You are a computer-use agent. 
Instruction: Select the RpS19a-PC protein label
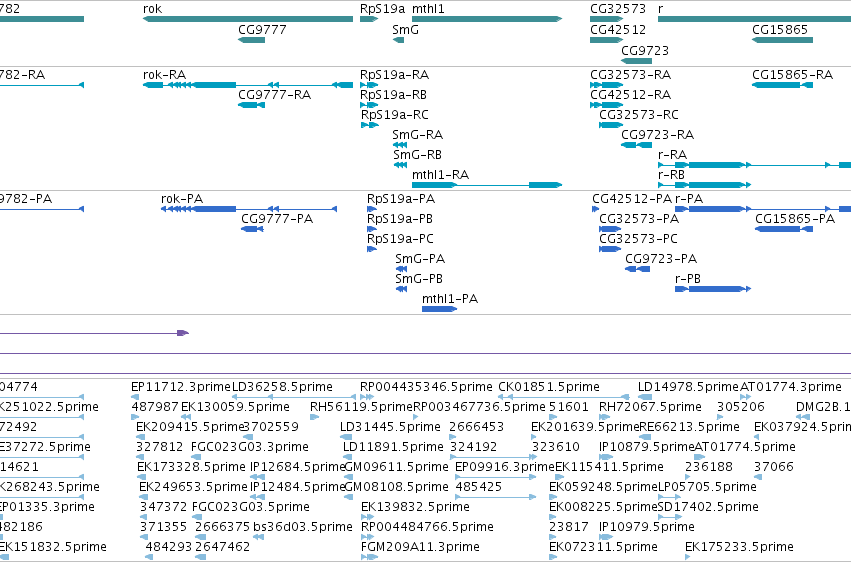point(401,239)
